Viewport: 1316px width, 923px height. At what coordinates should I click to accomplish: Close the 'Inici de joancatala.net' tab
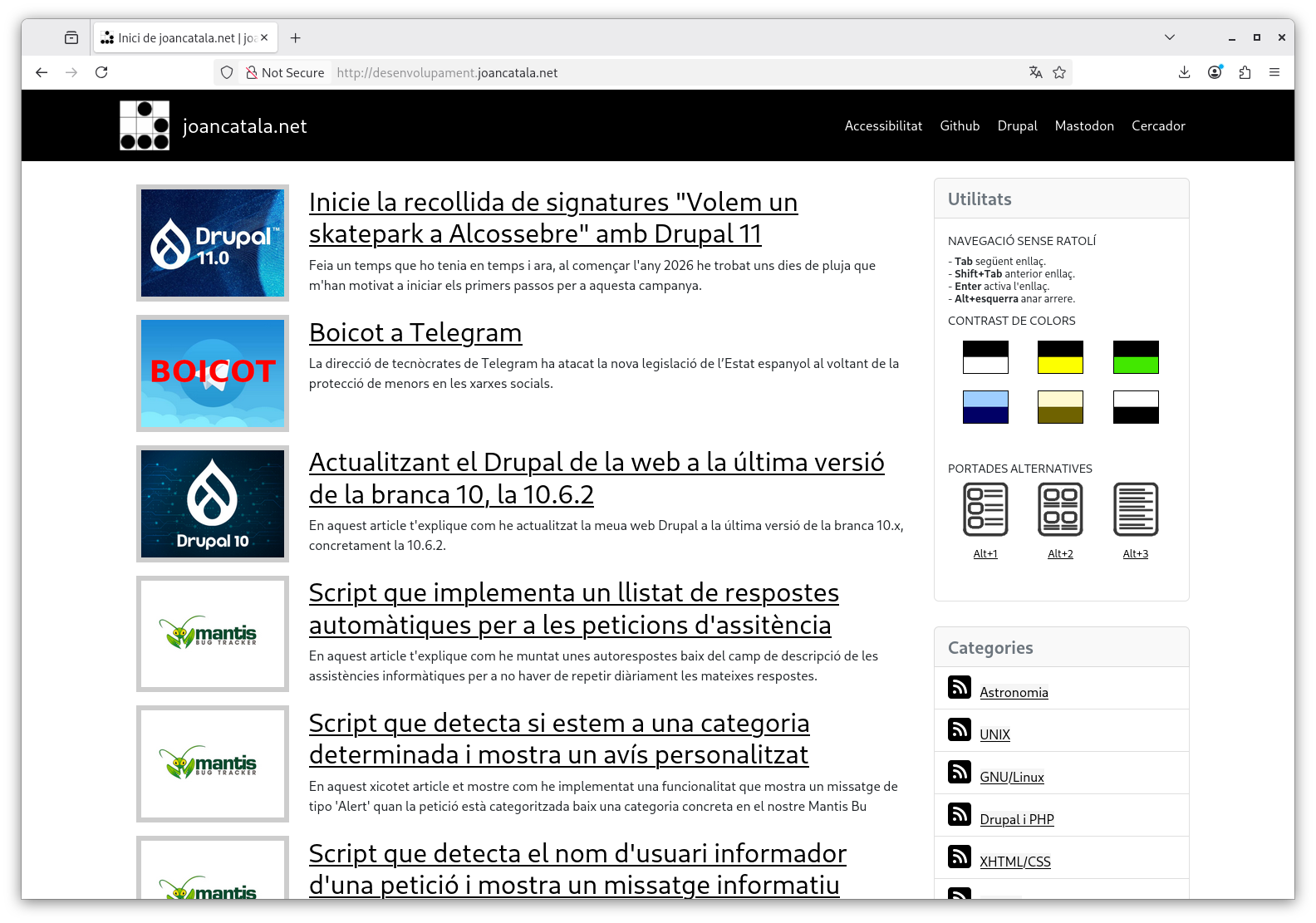[x=264, y=37]
